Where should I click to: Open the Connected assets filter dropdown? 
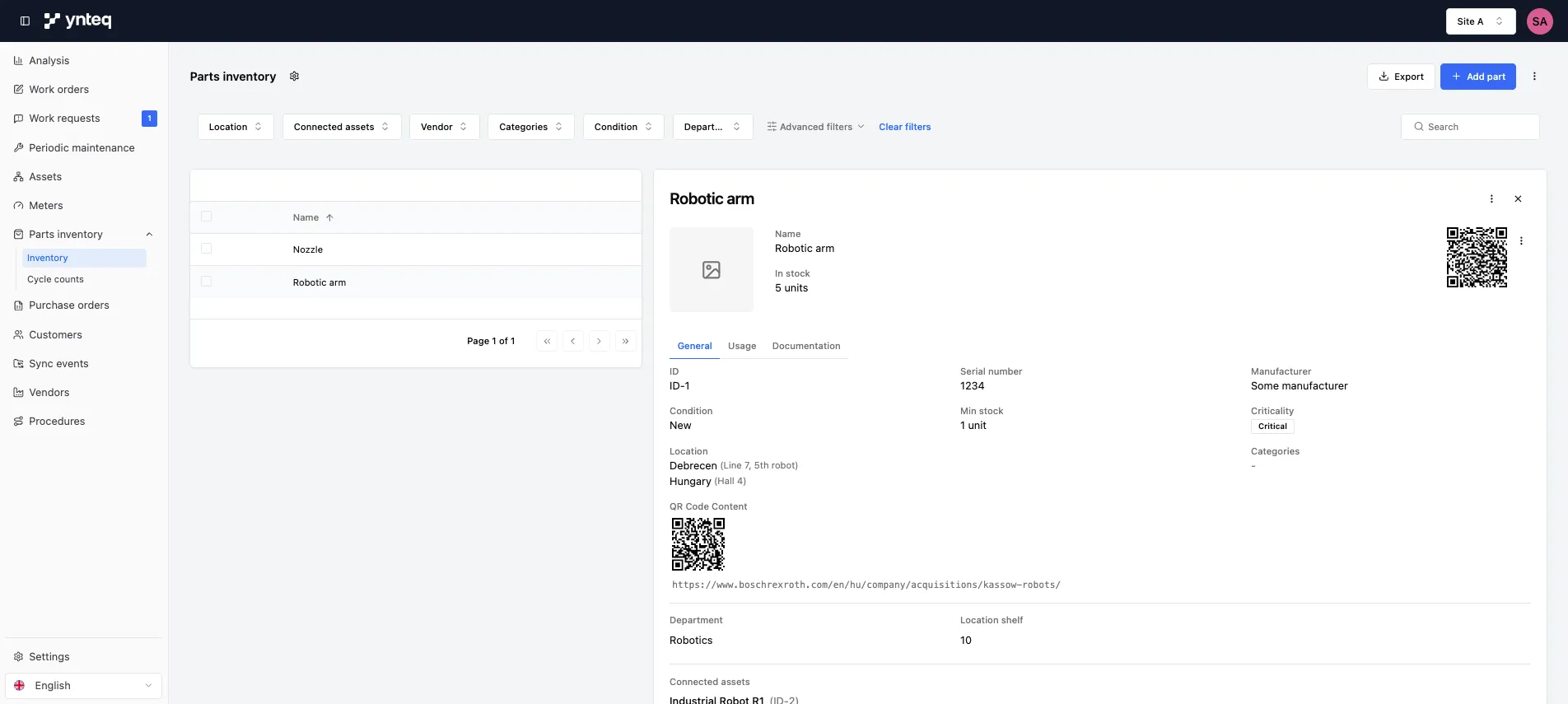[x=342, y=127]
